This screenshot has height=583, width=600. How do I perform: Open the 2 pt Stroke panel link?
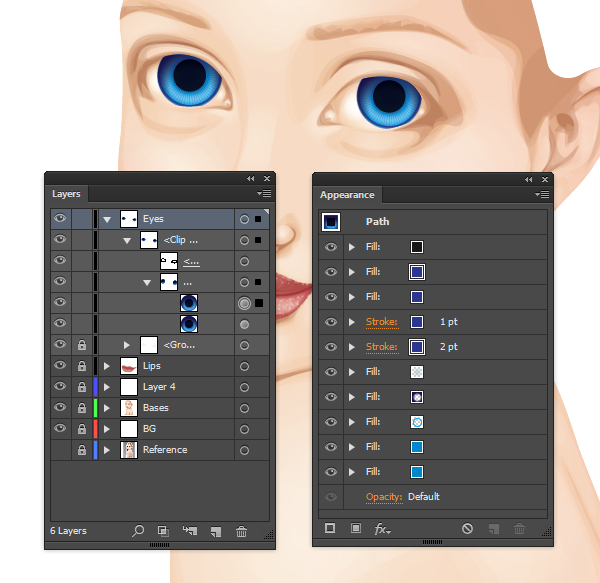[x=382, y=347]
